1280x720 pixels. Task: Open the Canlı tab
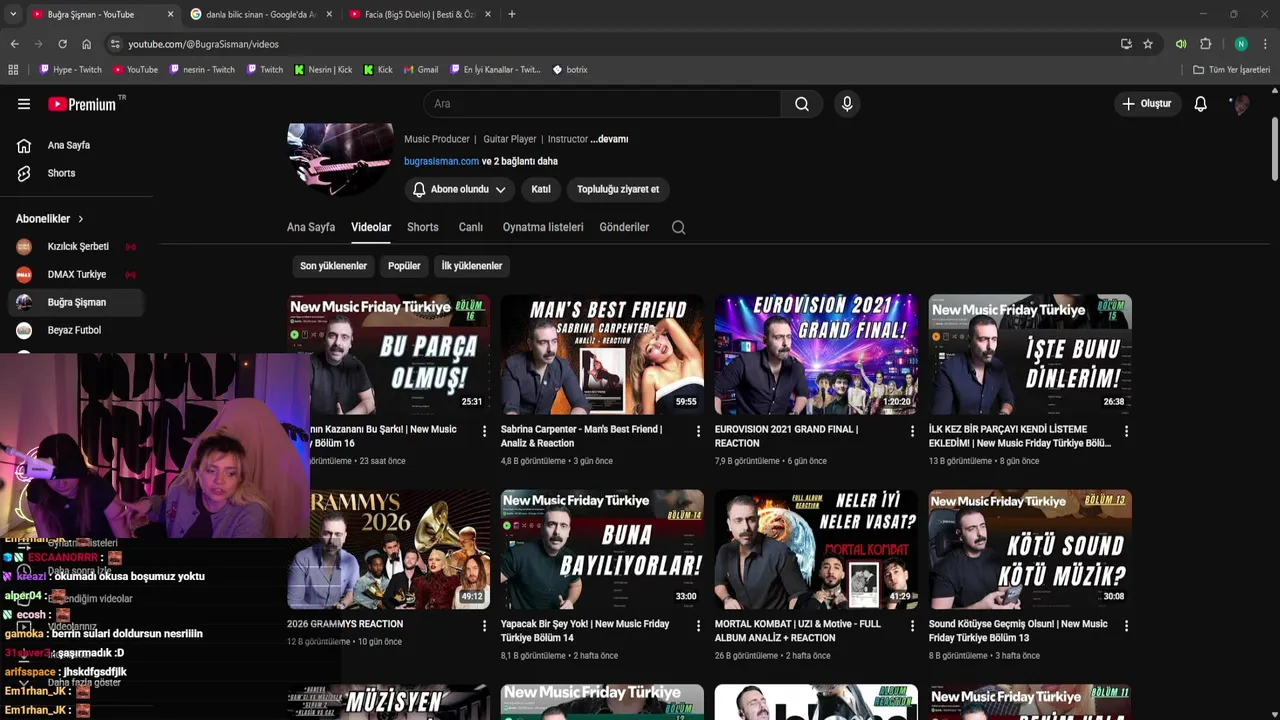(x=471, y=227)
